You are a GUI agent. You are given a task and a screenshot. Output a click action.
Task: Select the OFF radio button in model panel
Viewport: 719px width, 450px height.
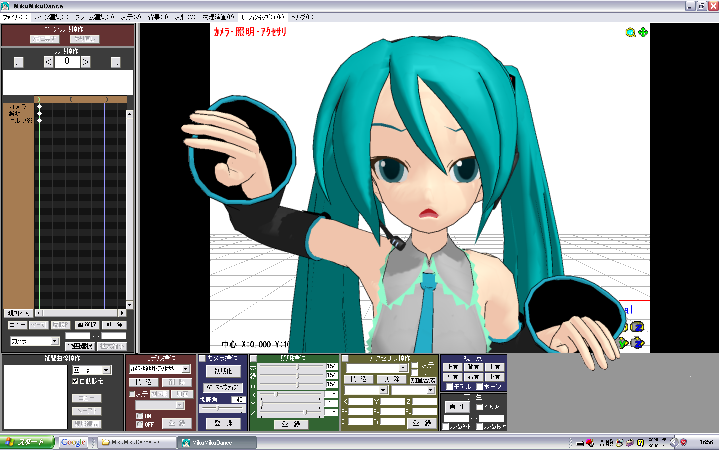139,424
